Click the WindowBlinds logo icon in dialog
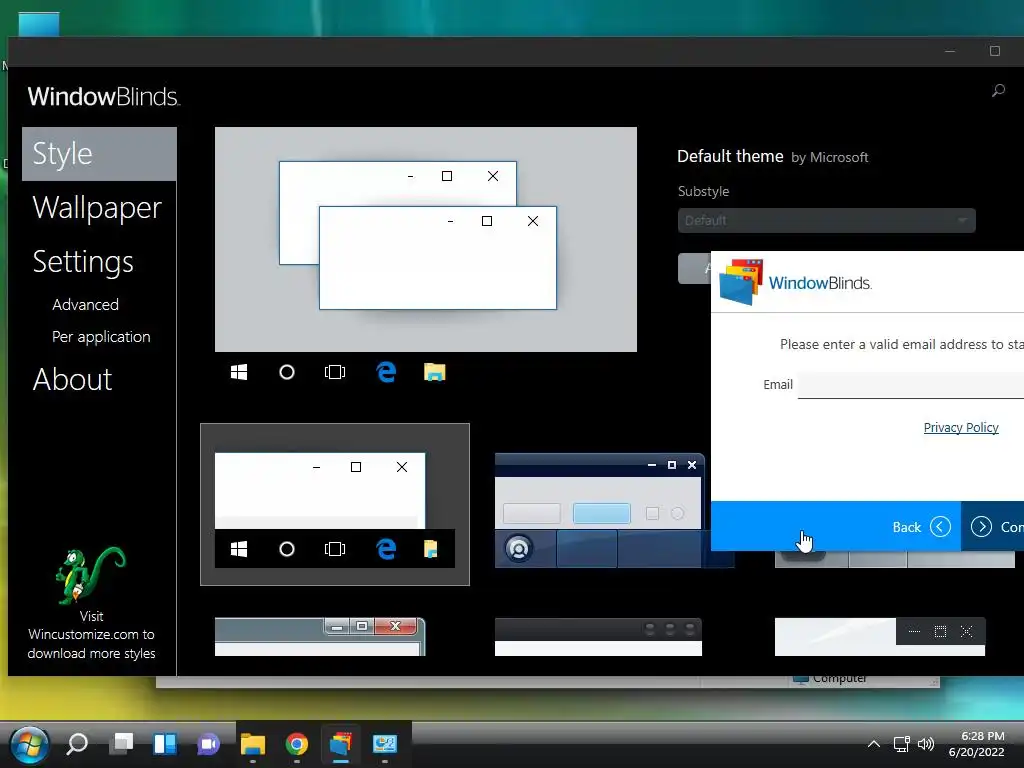Image resolution: width=1024 pixels, height=768 pixels. [x=741, y=282]
